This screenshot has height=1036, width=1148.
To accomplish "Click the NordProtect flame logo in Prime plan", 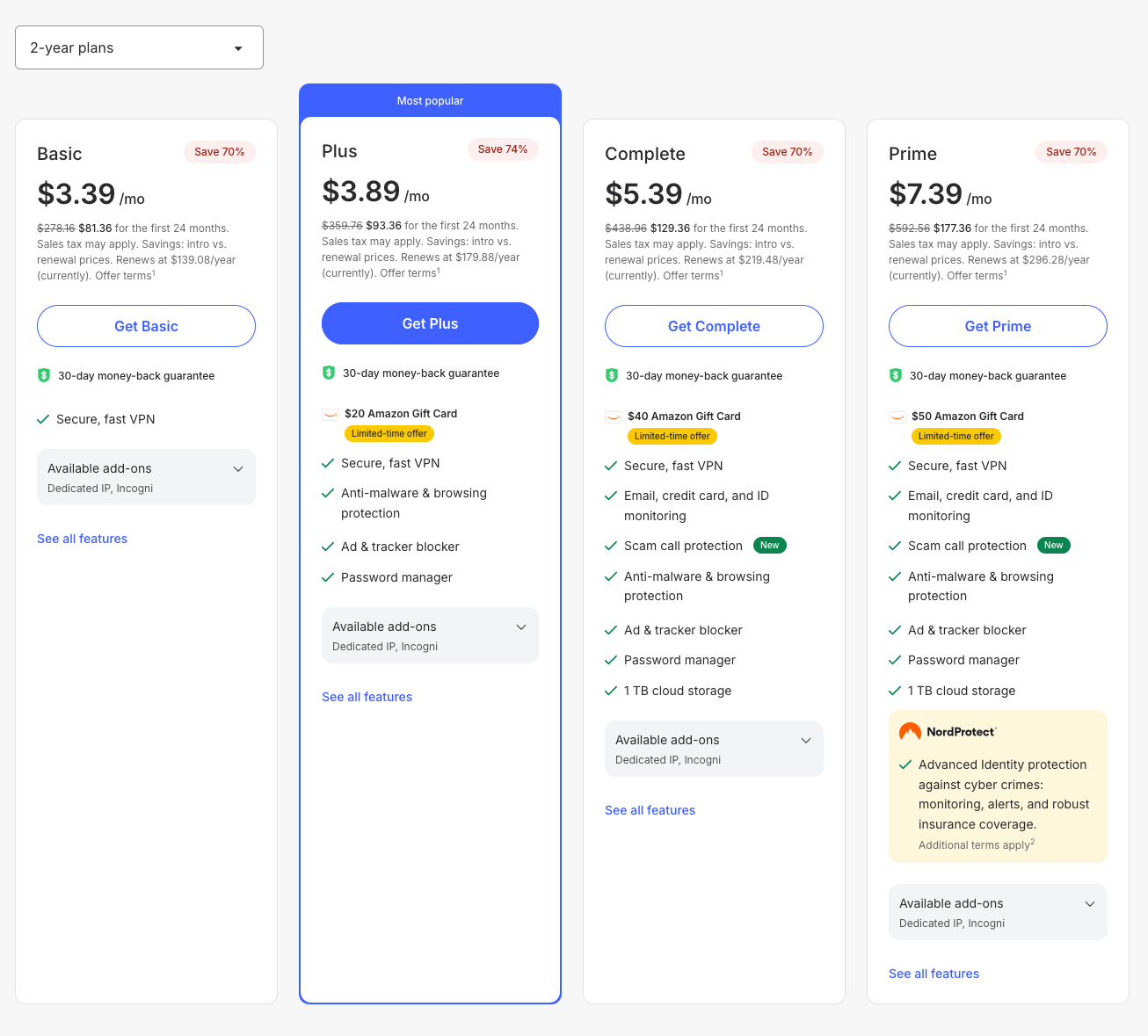I will pos(909,730).
